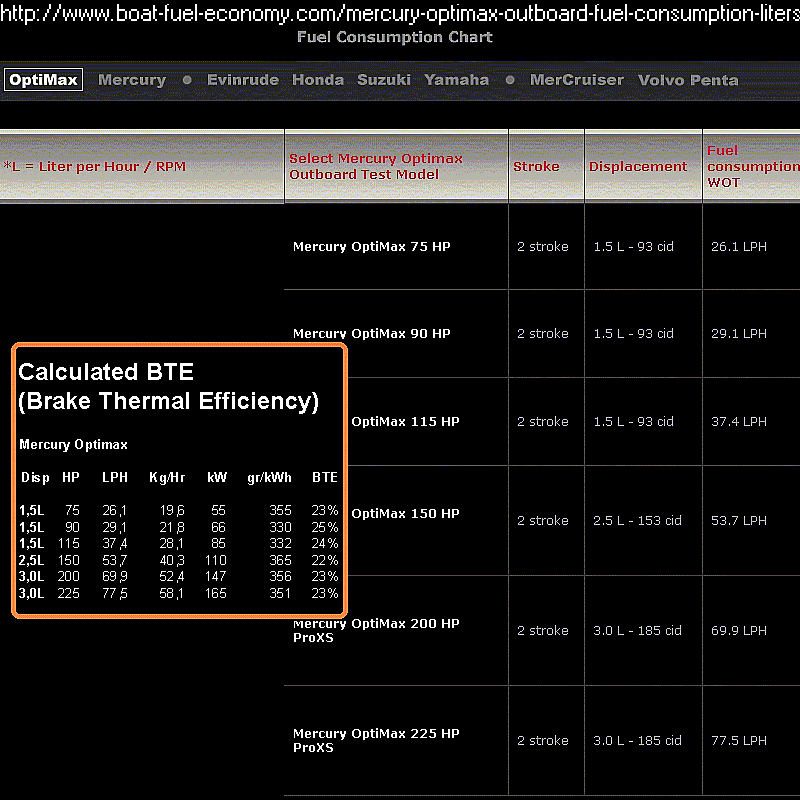Select the OptiMax 115 HP model link
The width and height of the screenshot is (800, 800).
click(x=405, y=421)
